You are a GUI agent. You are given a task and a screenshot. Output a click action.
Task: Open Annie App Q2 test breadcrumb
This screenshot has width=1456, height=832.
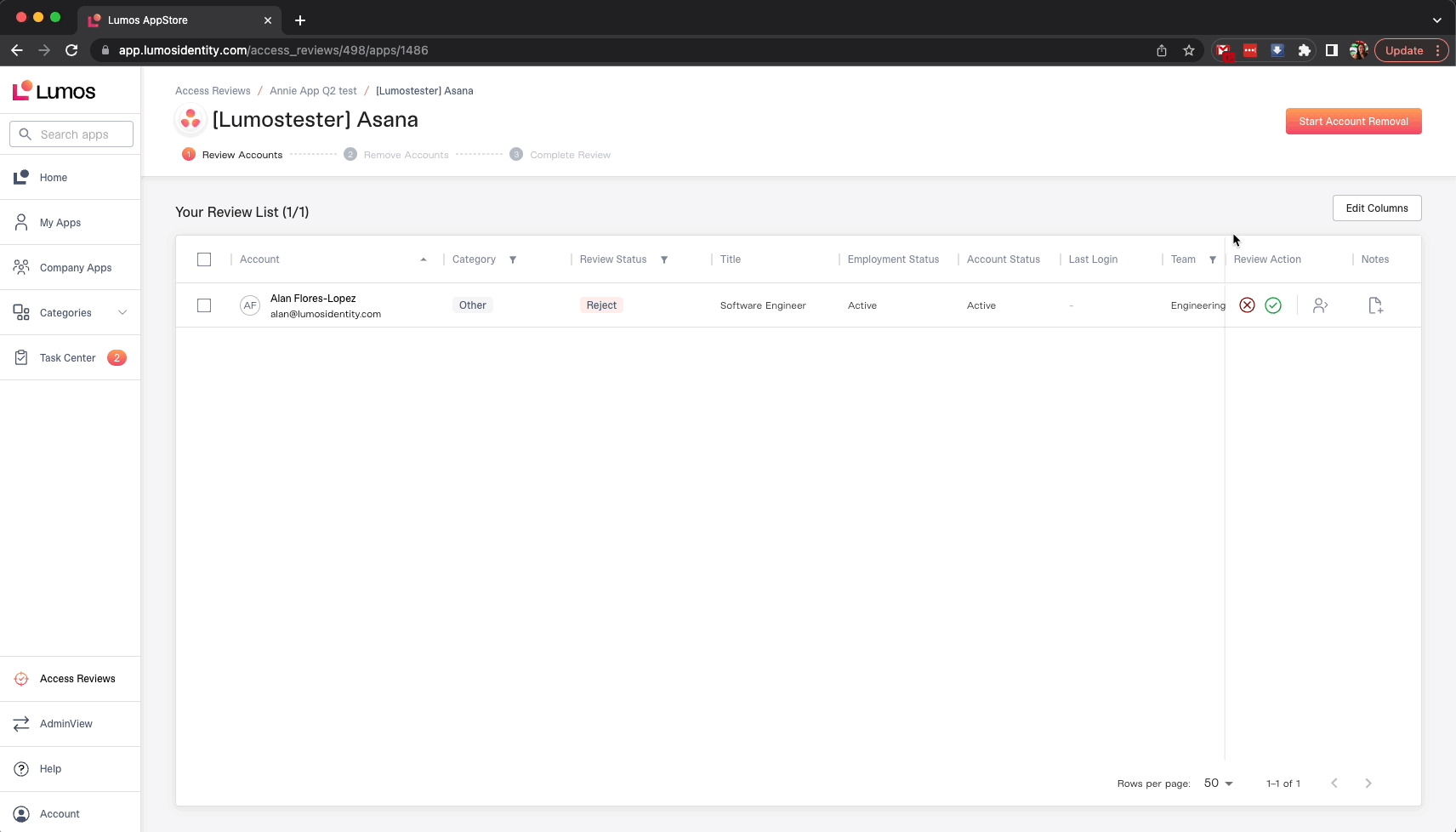coord(313,91)
